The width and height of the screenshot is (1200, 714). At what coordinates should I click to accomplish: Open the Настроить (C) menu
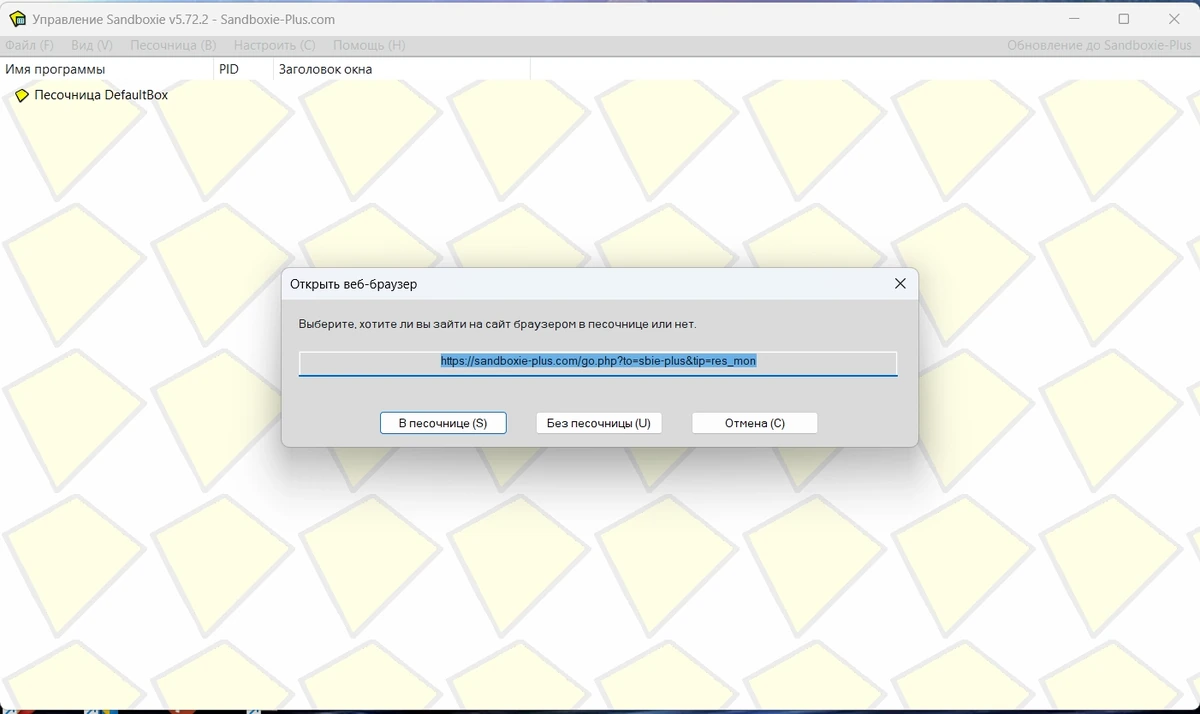pyautogui.click(x=274, y=46)
